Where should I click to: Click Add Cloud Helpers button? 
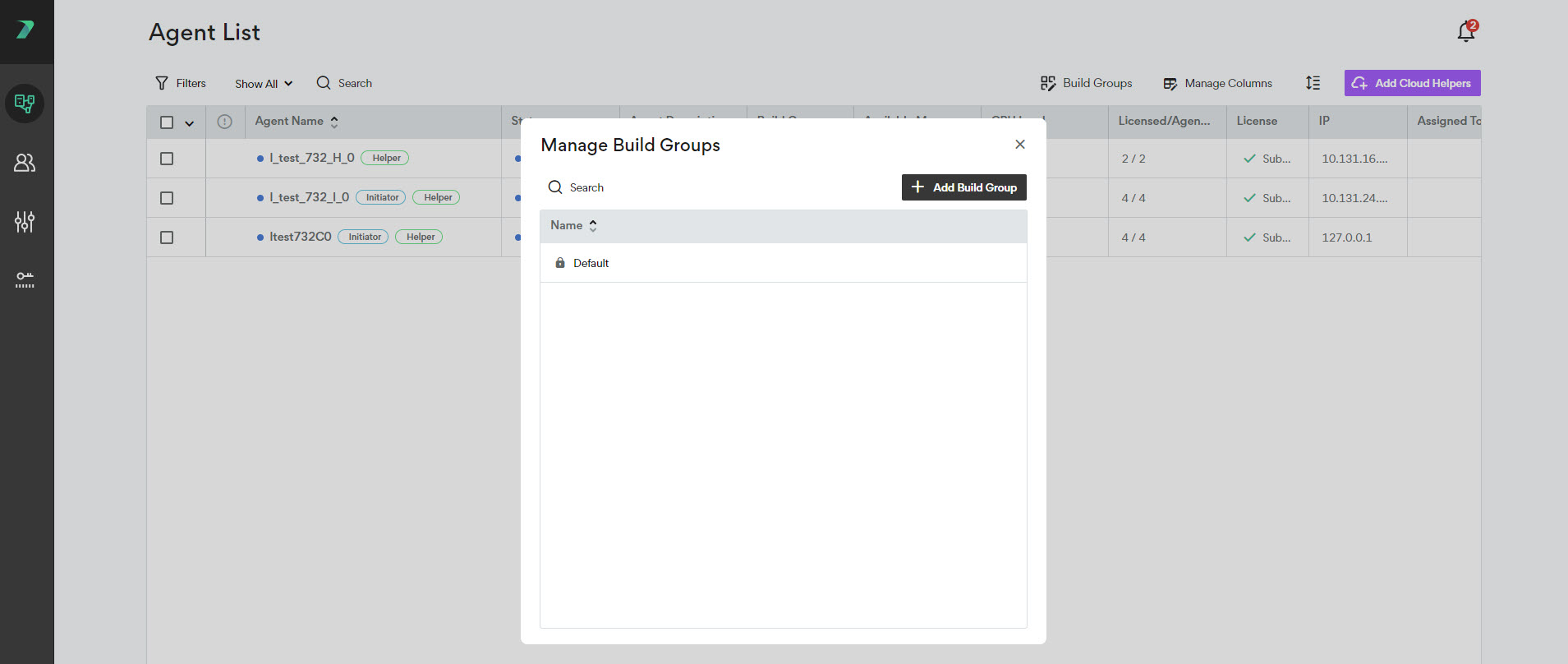pos(1412,83)
